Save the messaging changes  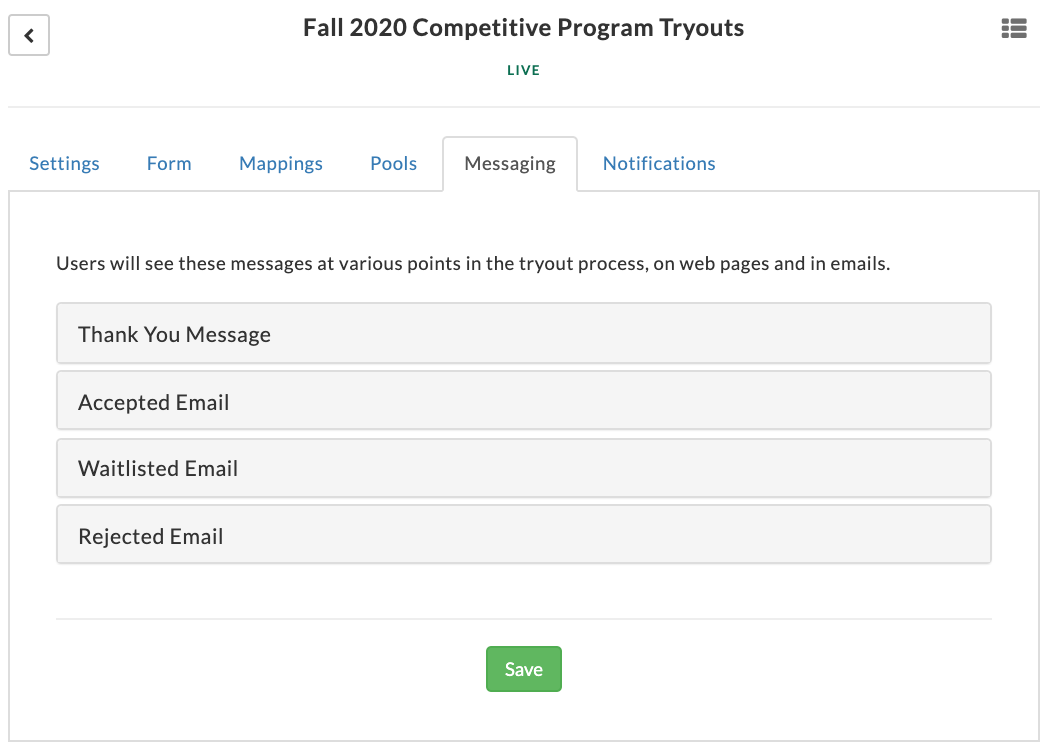click(x=523, y=669)
